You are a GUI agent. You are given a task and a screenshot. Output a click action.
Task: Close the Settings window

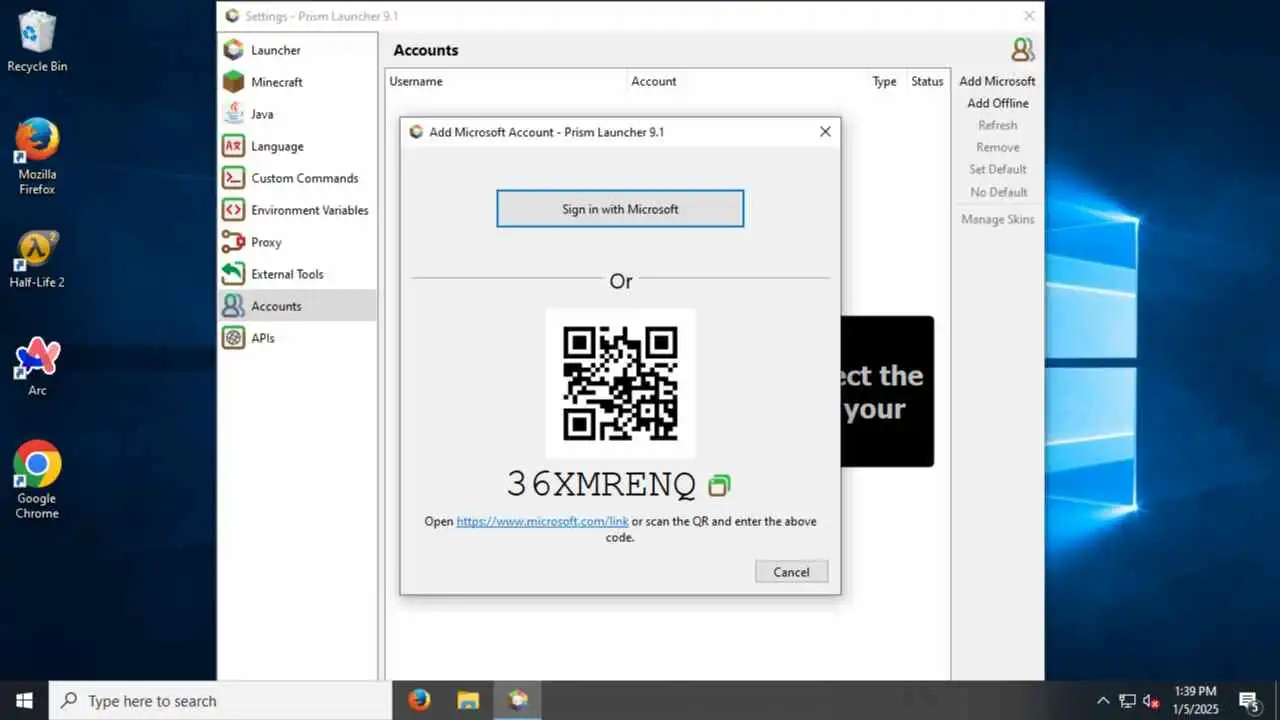pos(1029,16)
